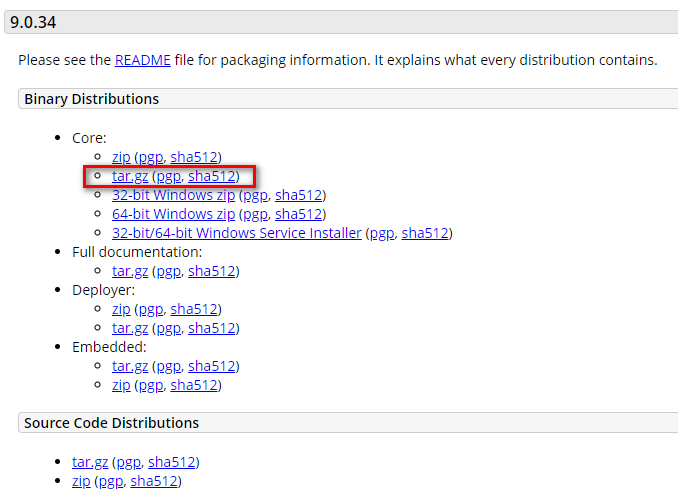Open sha512 for Deployer zip

194,309
